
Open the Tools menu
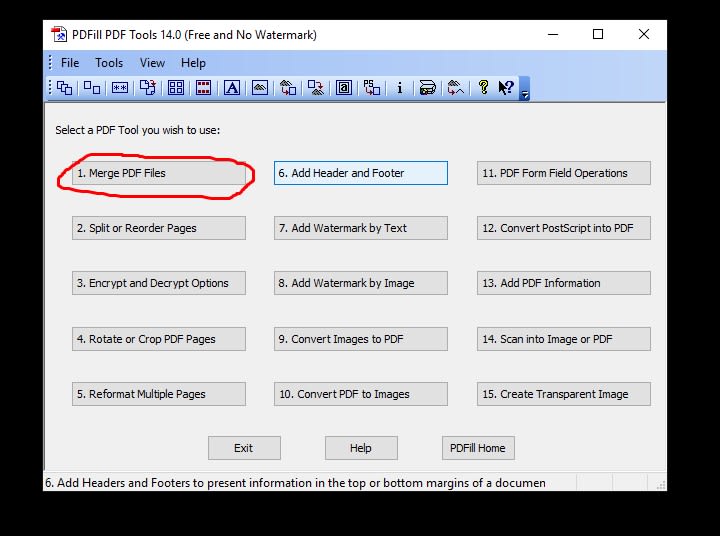click(x=109, y=63)
